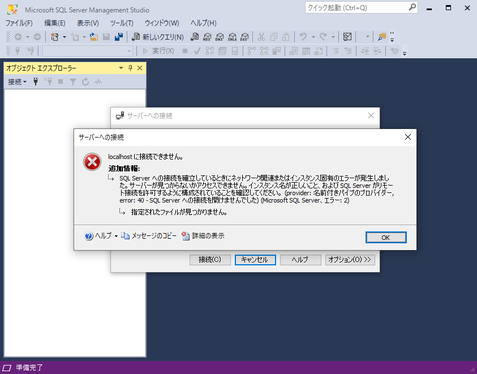The width and height of the screenshot is (477, 374).
Task: Click the Save All icon
Action: point(119,37)
